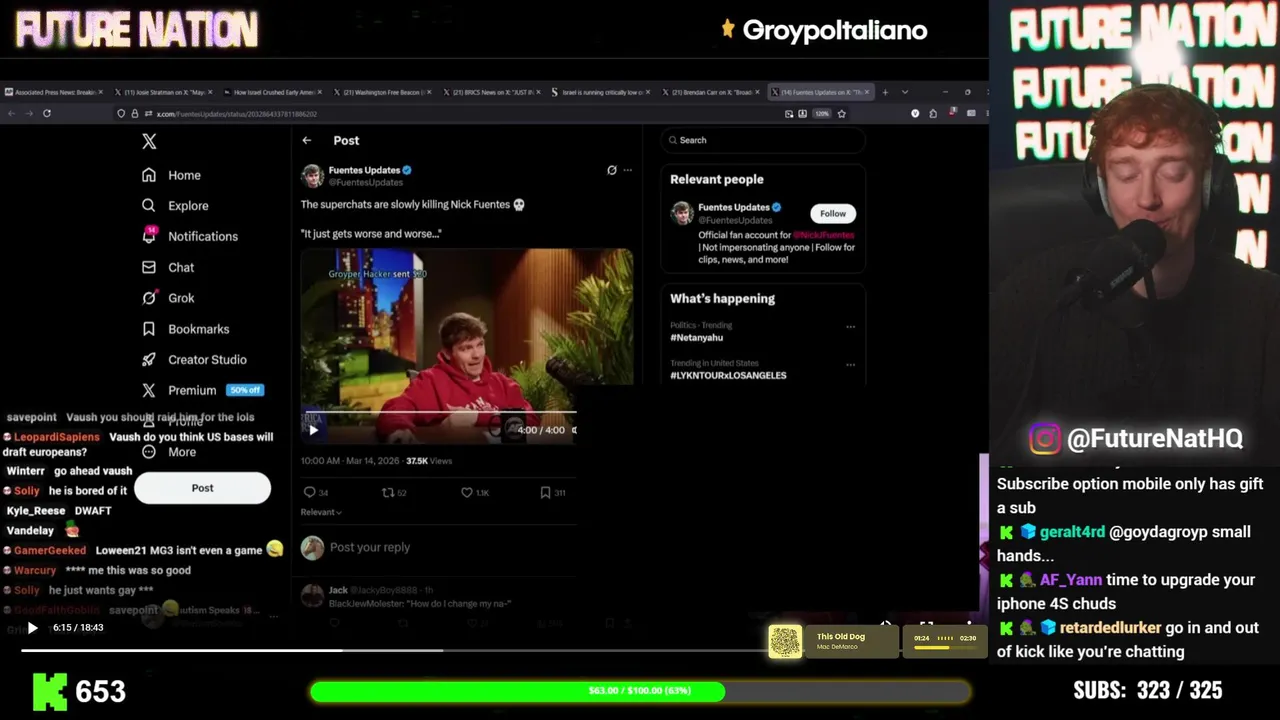This screenshot has height=720, width=1280.
Task: Click username LeopardiSapiens in chat
Action: 57,437
